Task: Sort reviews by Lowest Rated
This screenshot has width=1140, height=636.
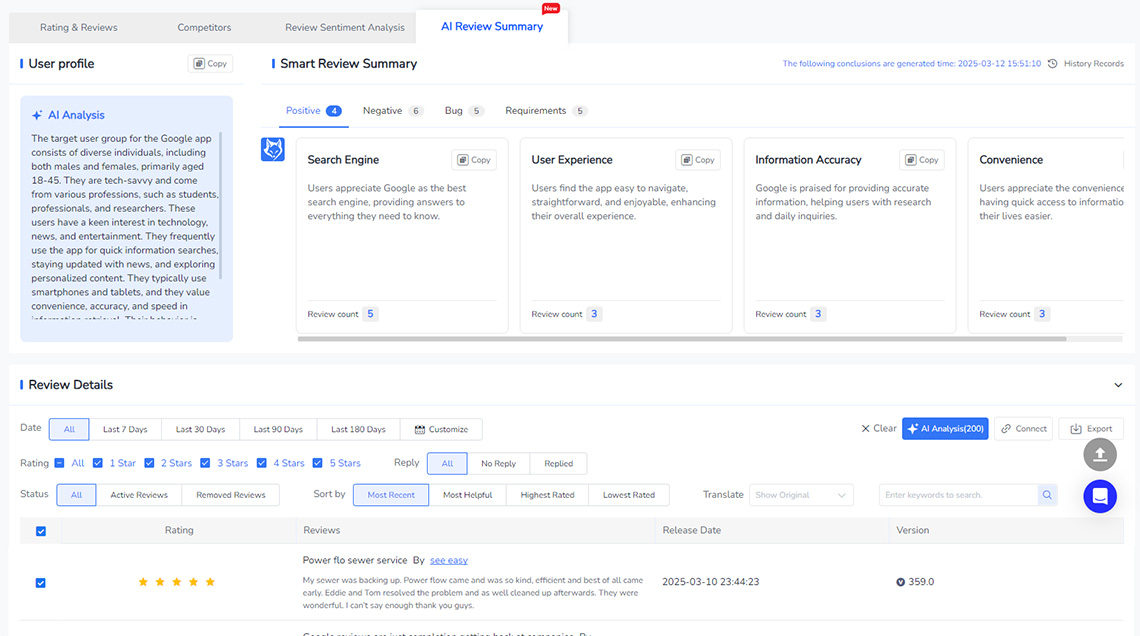Action: tap(629, 495)
